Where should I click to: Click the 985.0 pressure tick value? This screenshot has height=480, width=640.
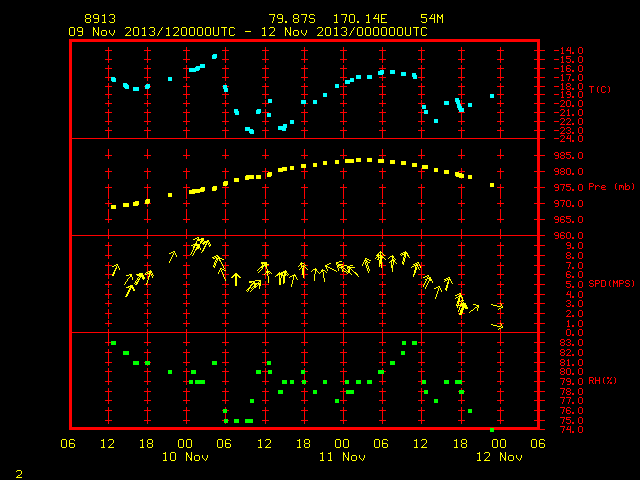point(568,156)
